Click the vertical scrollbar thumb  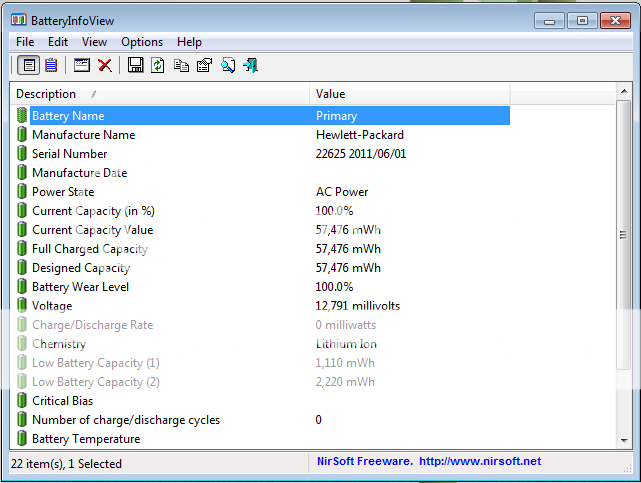624,235
